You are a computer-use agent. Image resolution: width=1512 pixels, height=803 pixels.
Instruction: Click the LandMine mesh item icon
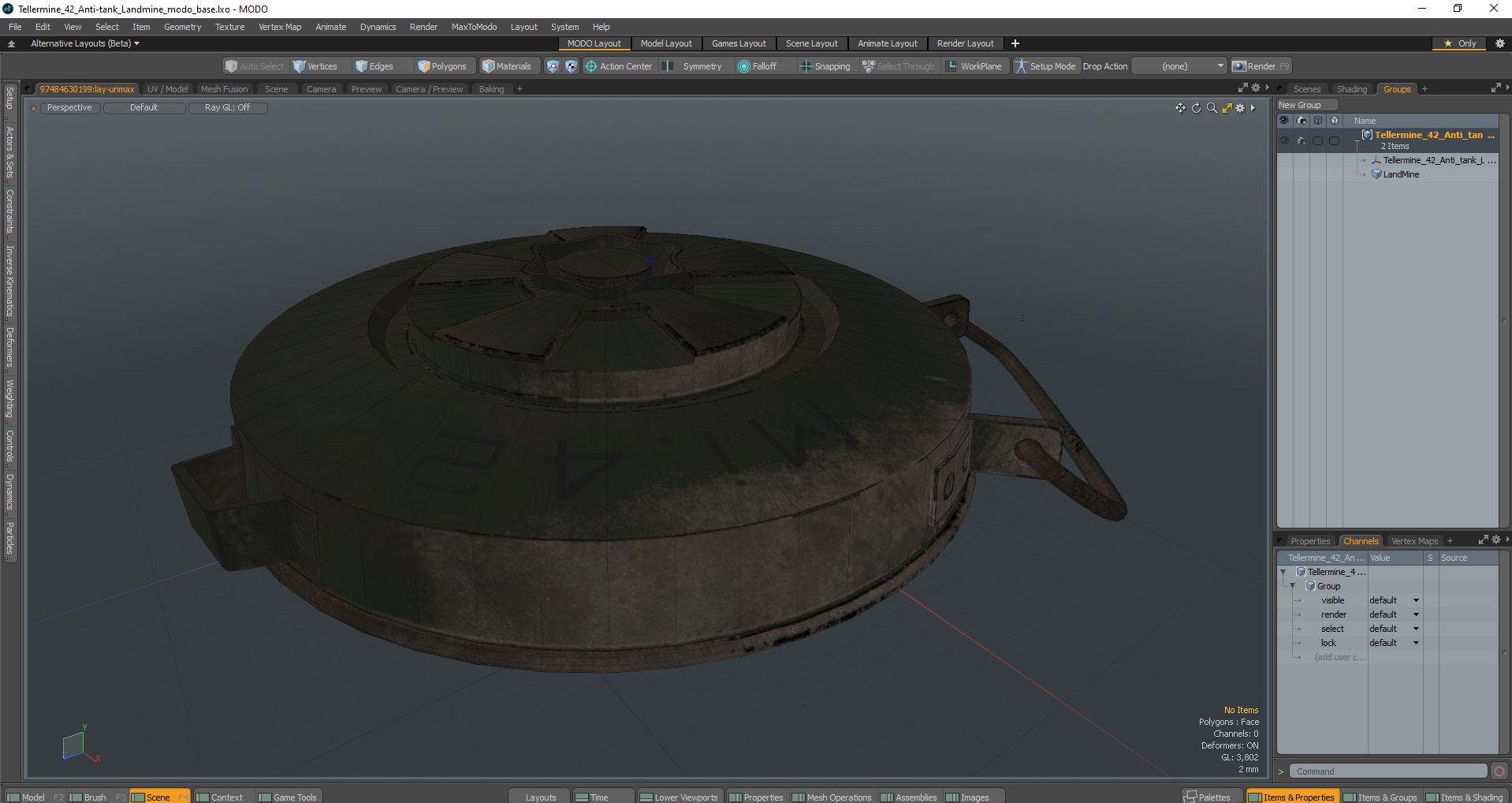(1376, 174)
